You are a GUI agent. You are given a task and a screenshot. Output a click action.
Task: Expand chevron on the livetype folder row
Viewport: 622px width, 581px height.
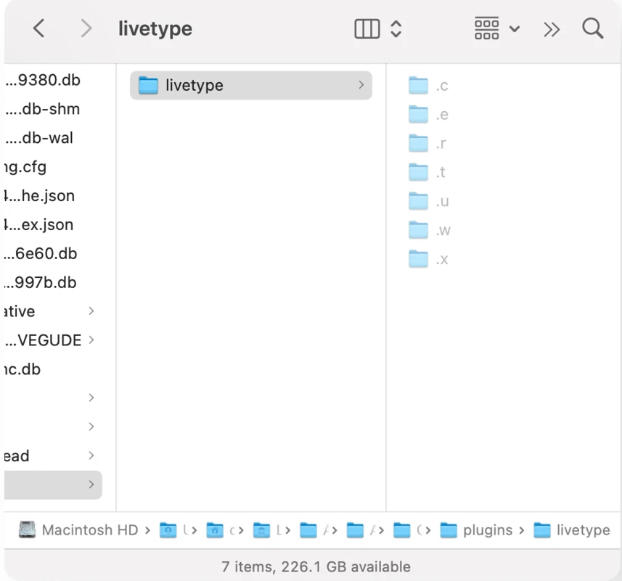point(361,85)
